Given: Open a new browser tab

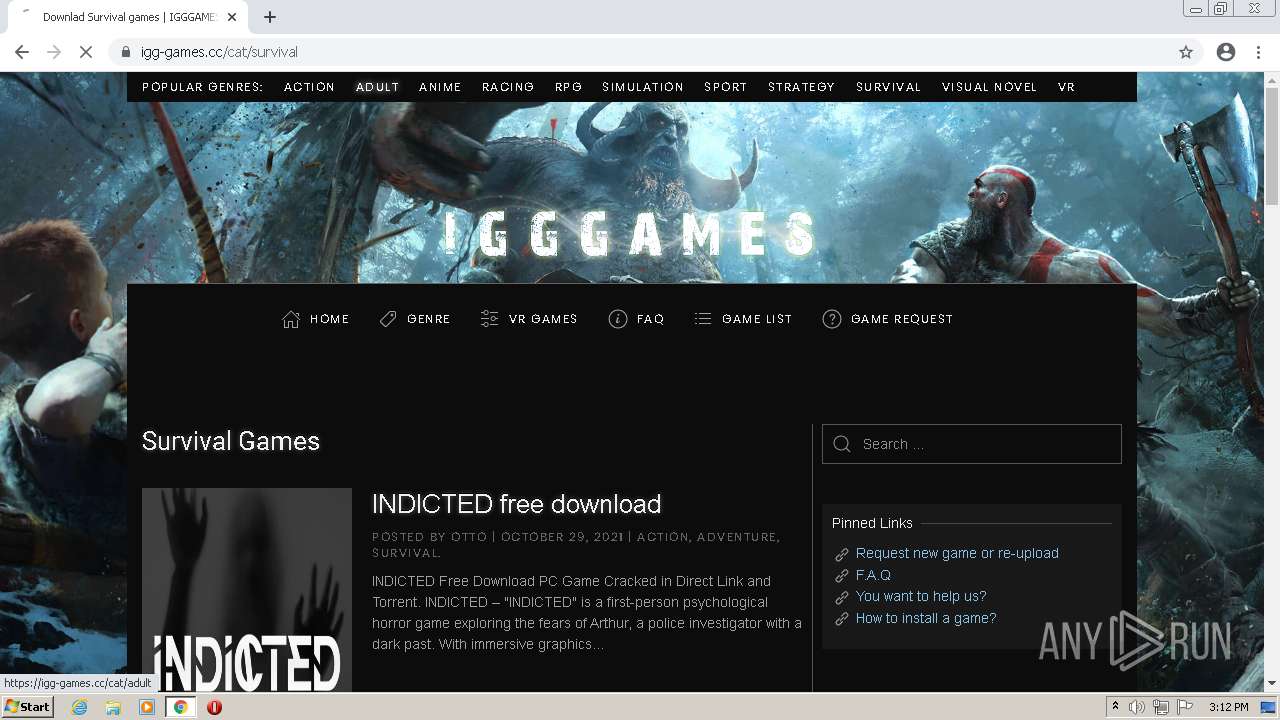Looking at the screenshot, I should pos(270,17).
